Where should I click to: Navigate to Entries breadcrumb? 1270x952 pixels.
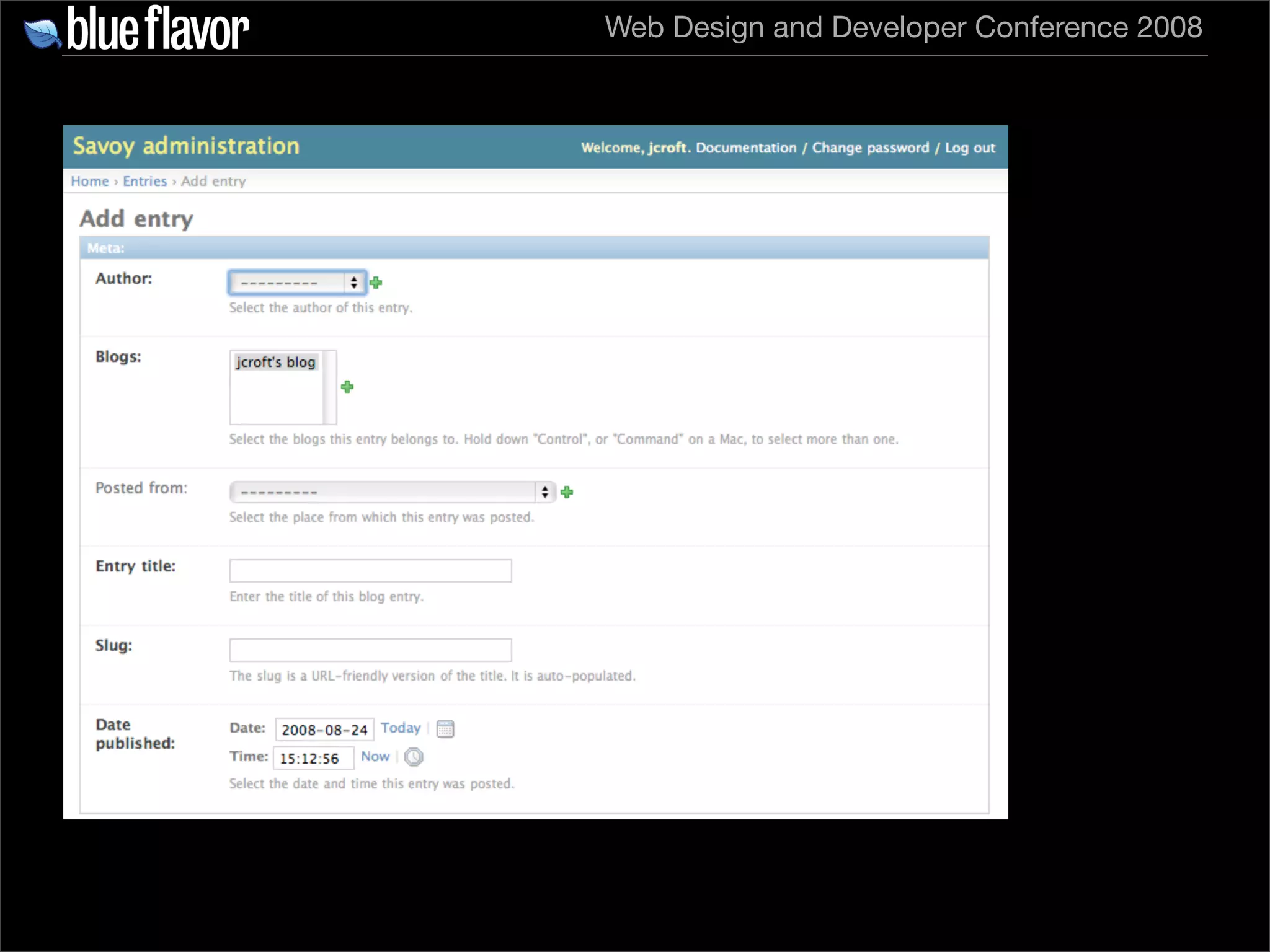[x=144, y=181]
